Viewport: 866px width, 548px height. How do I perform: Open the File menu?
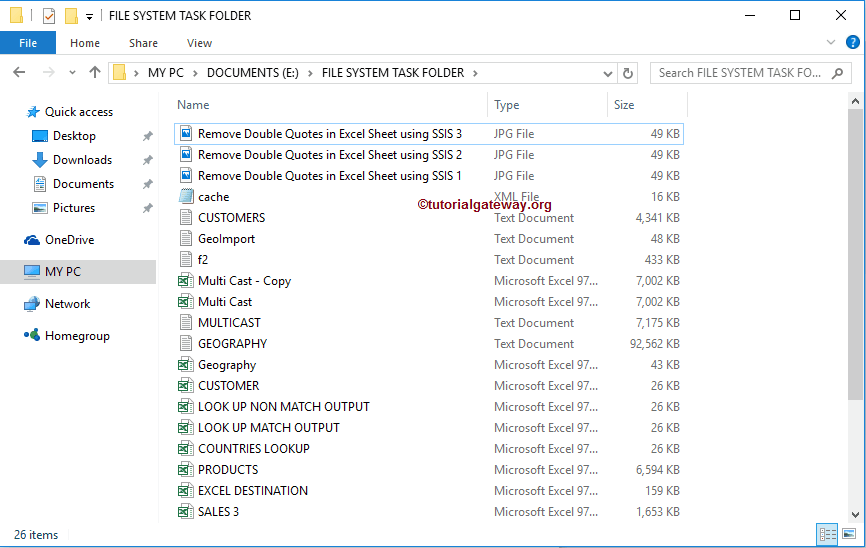[x=28, y=43]
